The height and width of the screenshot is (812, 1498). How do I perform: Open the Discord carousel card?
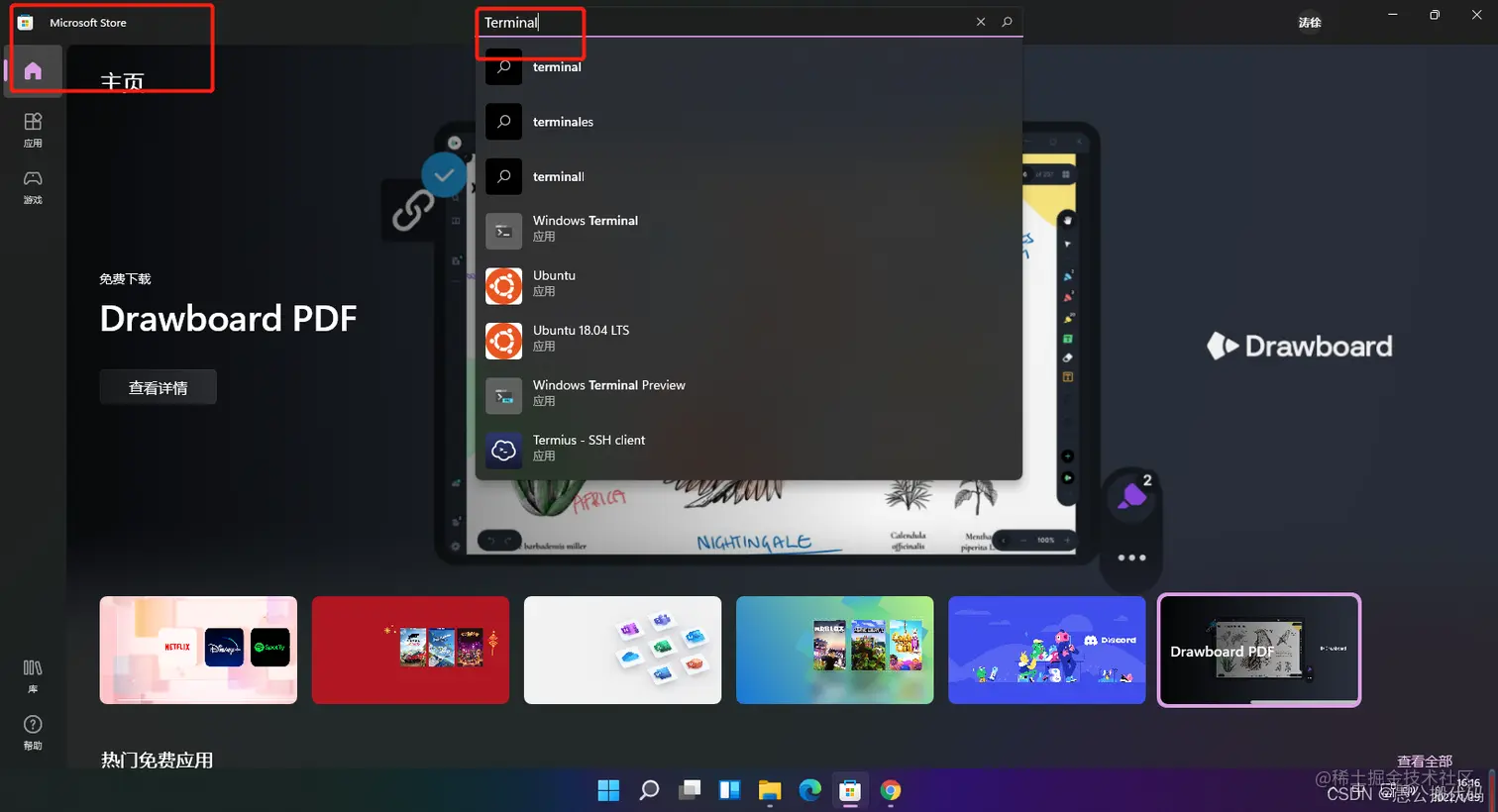coord(1046,651)
